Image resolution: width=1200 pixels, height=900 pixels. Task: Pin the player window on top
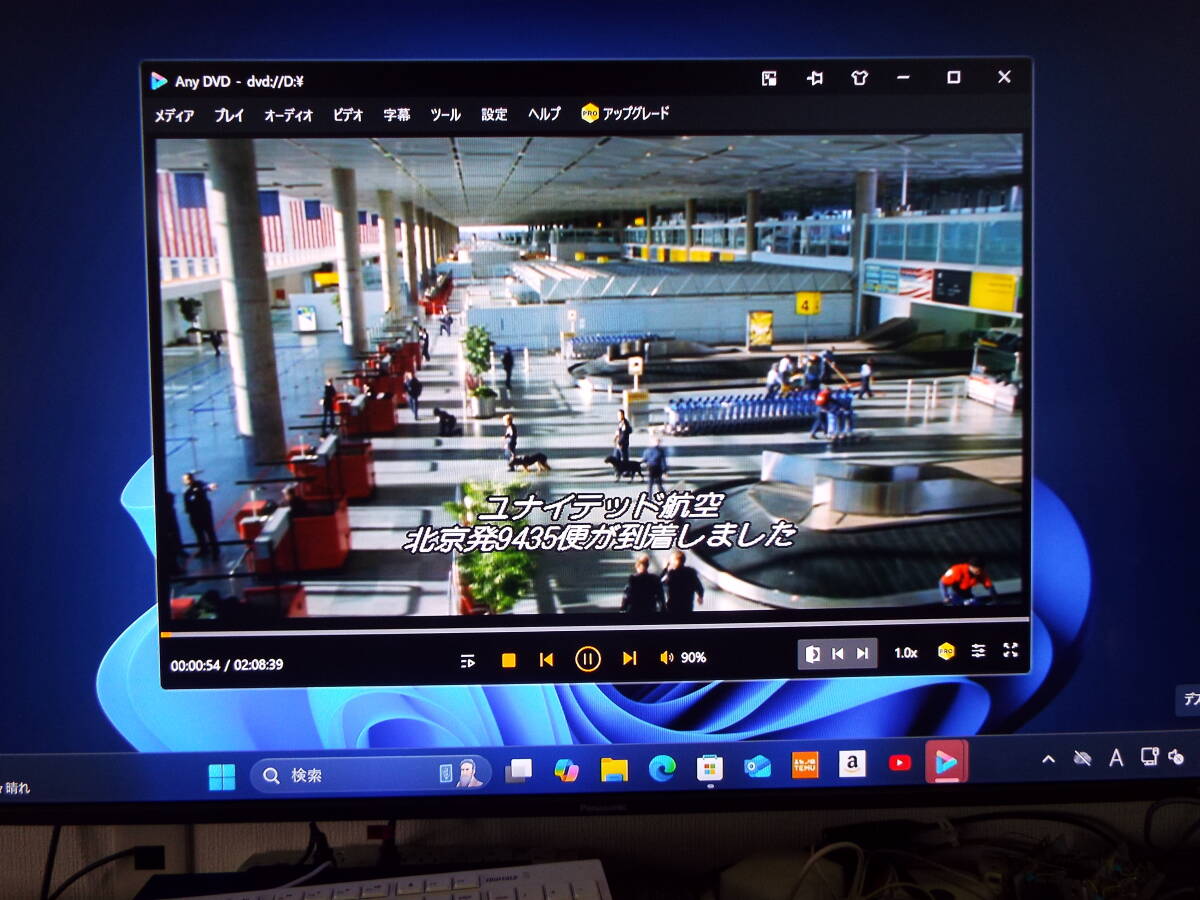815,78
